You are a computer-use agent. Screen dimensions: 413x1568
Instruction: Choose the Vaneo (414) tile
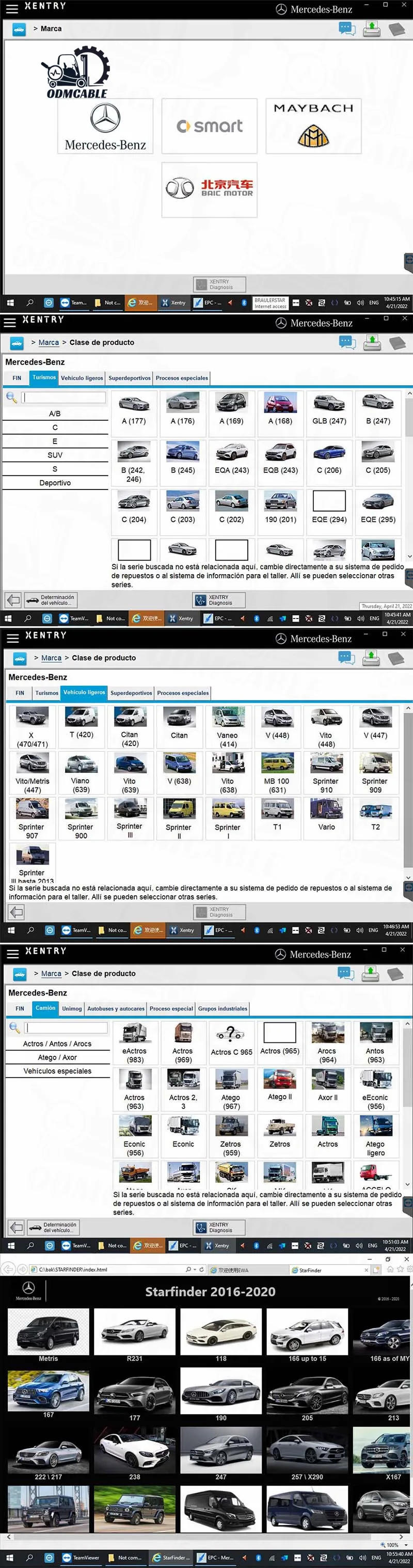click(228, 727)
